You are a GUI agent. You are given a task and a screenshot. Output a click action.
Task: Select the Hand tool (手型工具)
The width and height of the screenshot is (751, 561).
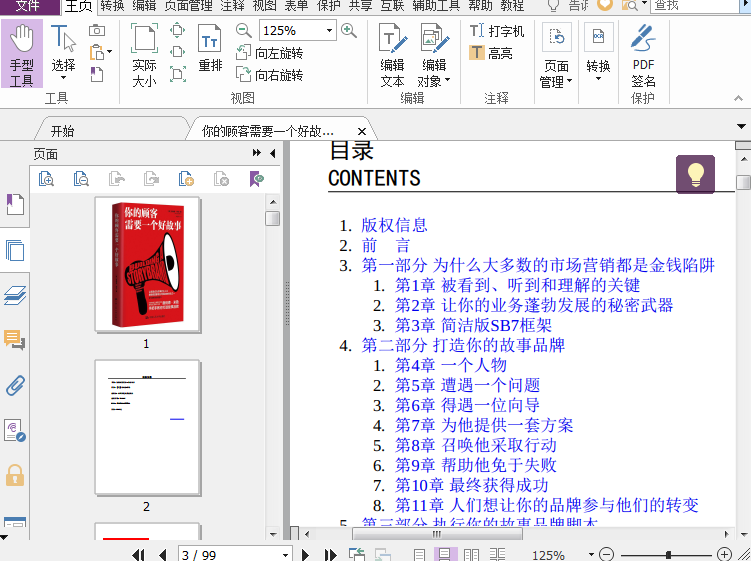point(22,54)
